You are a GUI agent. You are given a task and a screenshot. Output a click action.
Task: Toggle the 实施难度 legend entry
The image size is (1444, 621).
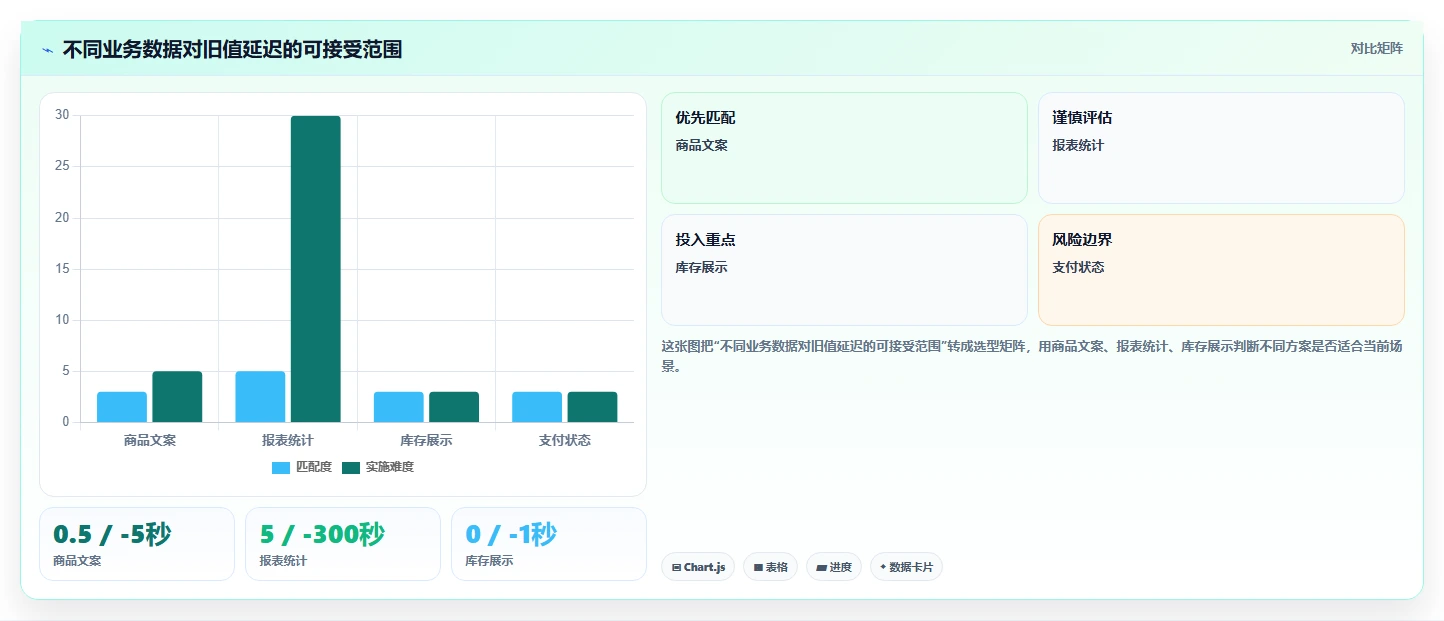(378, 467)
